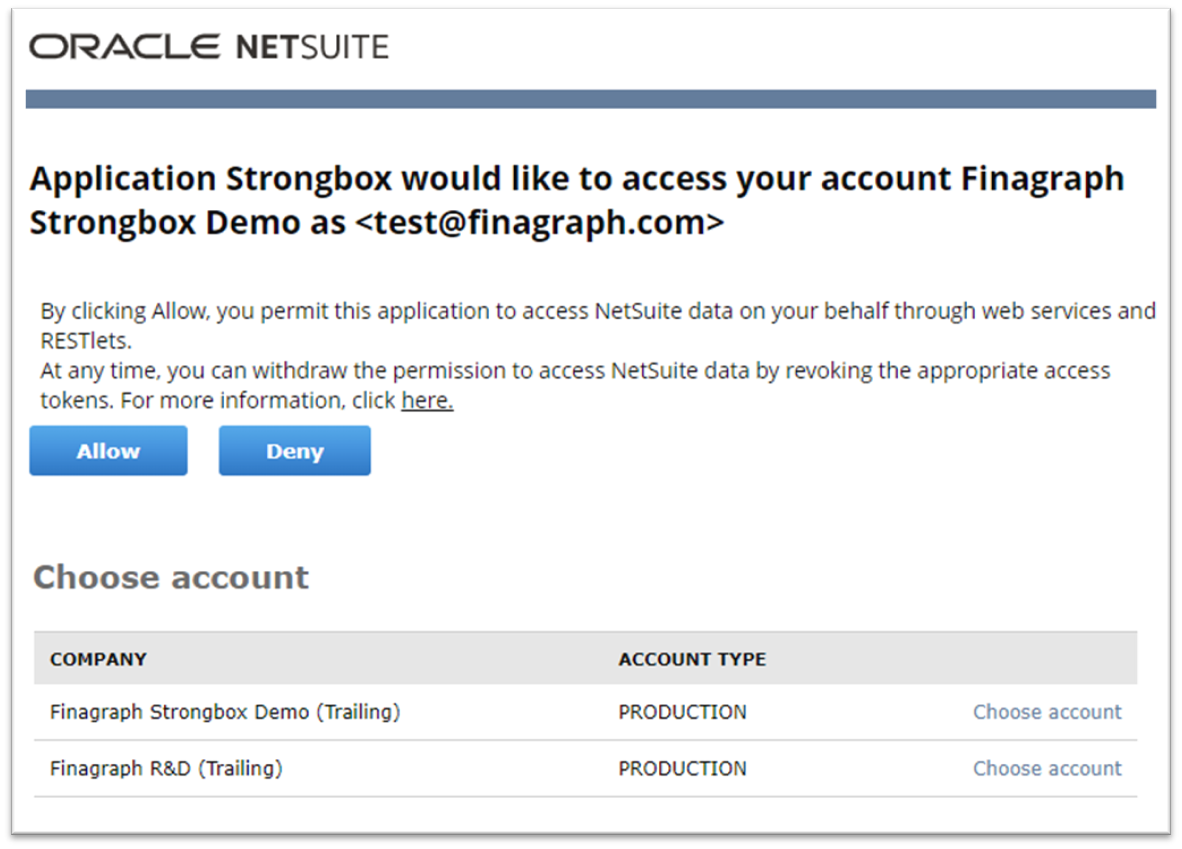Click the ORACLE word in the logo
Image resolution: width=1182 pixels, height=849 pixels.
(x=124, y=47)
